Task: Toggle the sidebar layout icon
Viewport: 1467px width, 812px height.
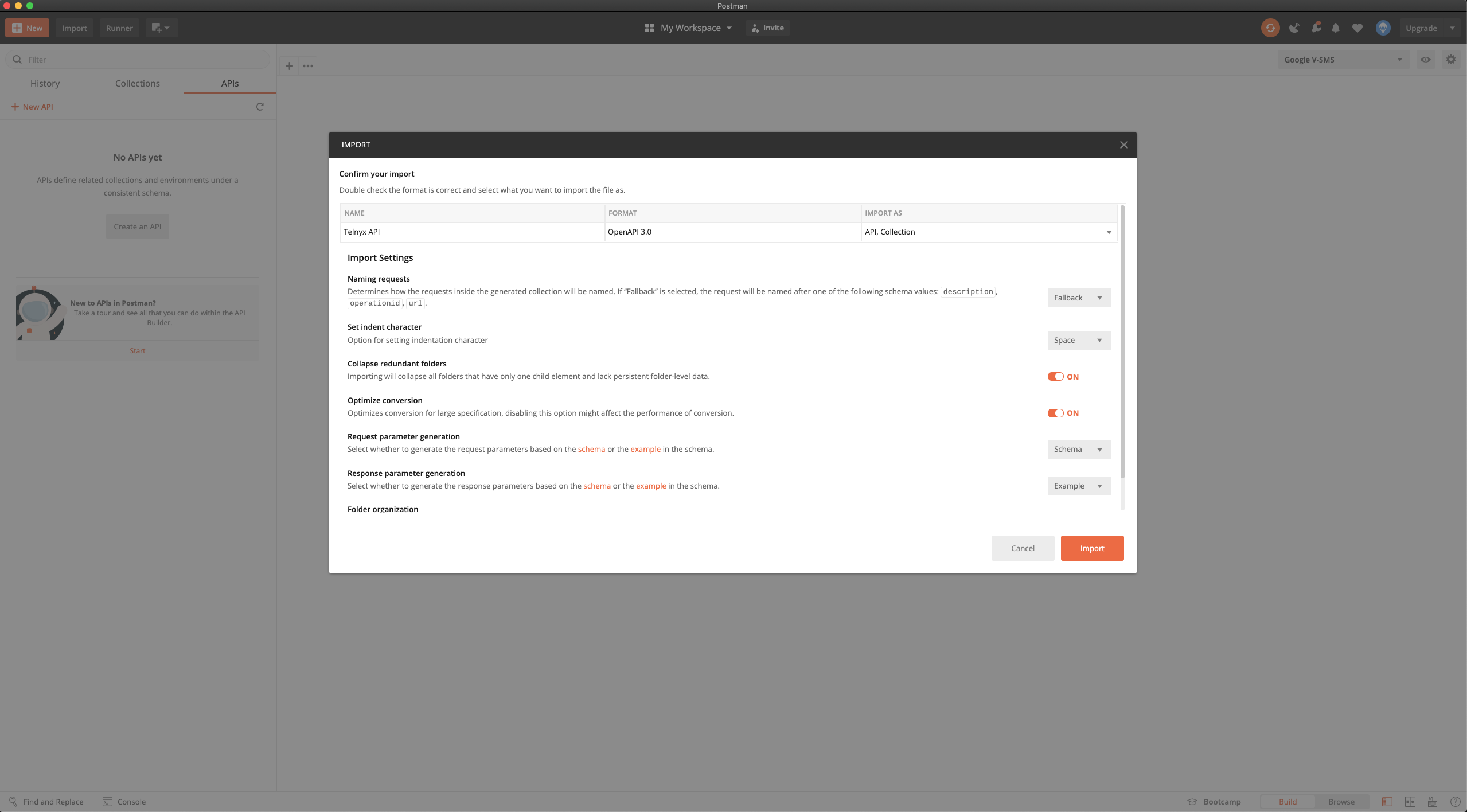Action: [1387, 802]
